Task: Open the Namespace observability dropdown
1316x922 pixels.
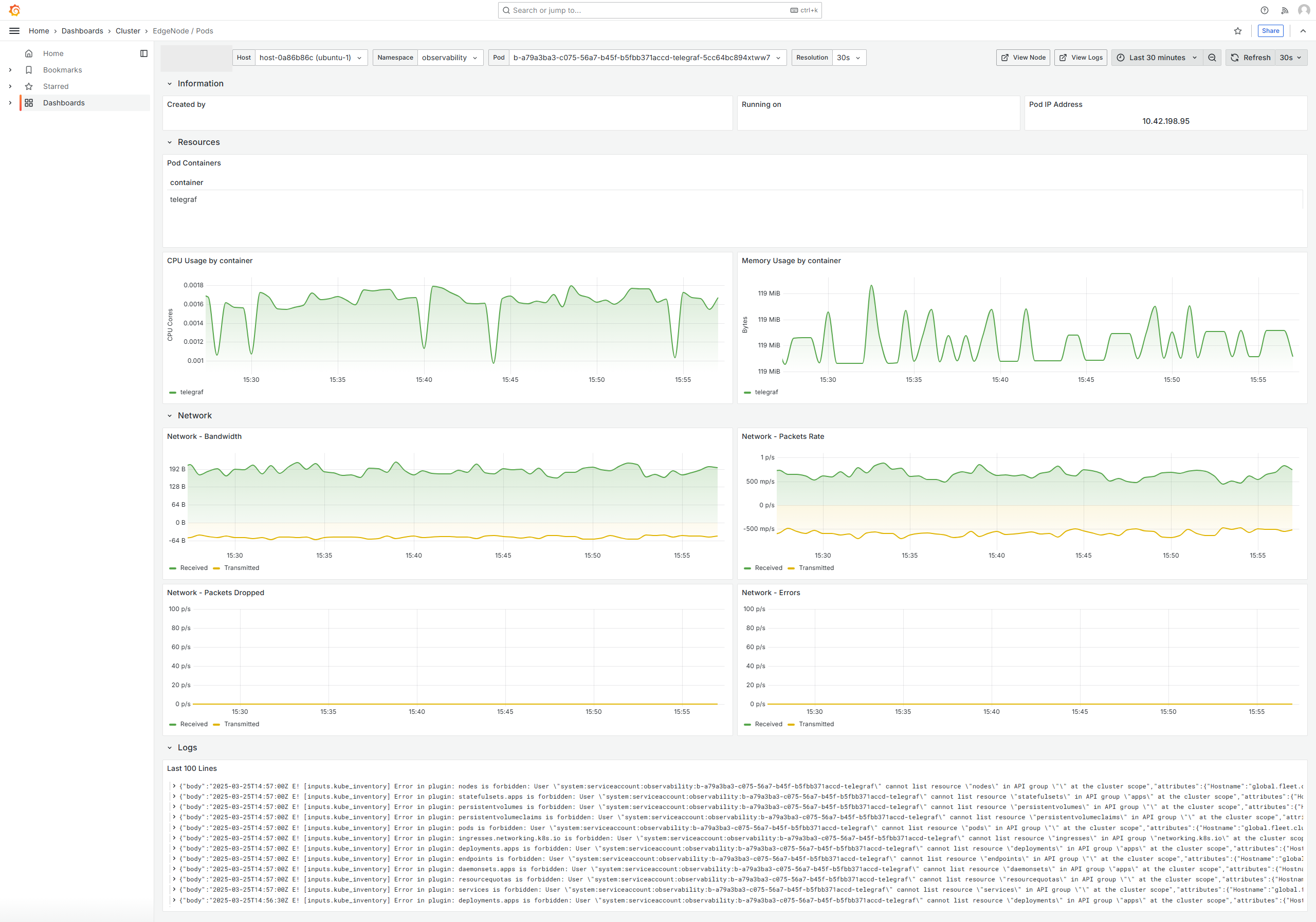Action: tap(450, 57)
